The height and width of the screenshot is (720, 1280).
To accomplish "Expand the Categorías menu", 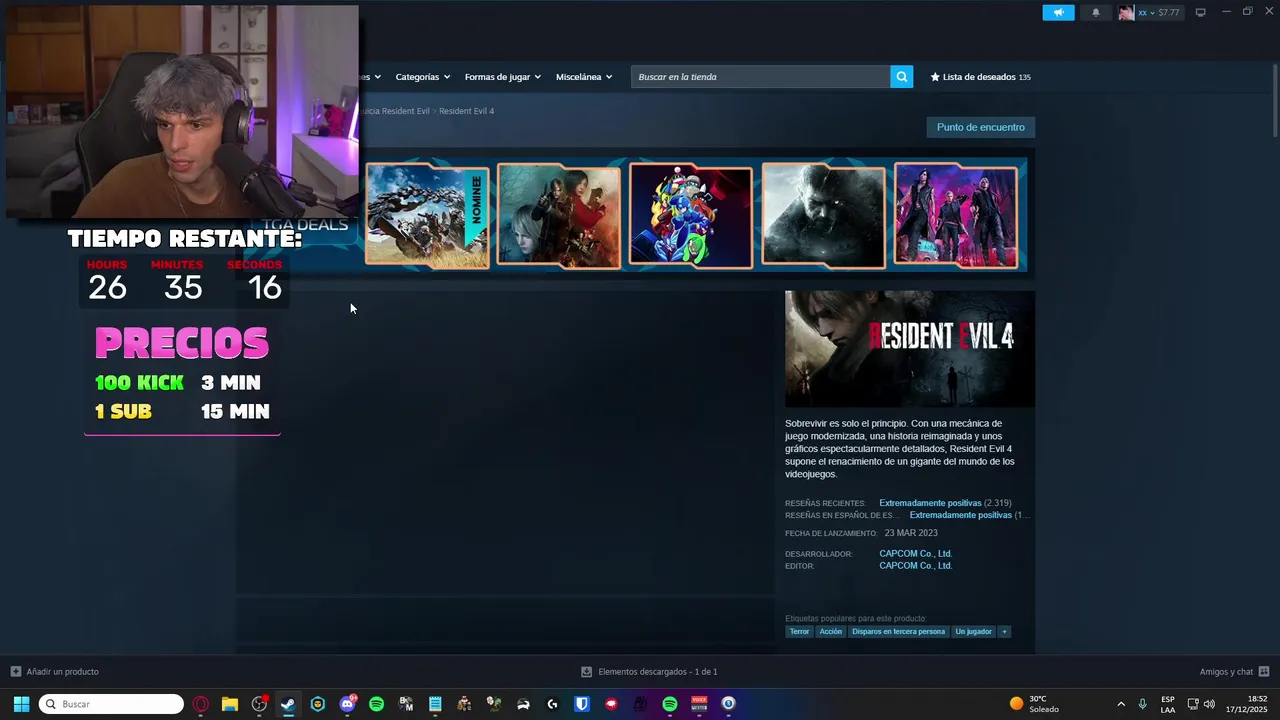I will tap(422, 77).
